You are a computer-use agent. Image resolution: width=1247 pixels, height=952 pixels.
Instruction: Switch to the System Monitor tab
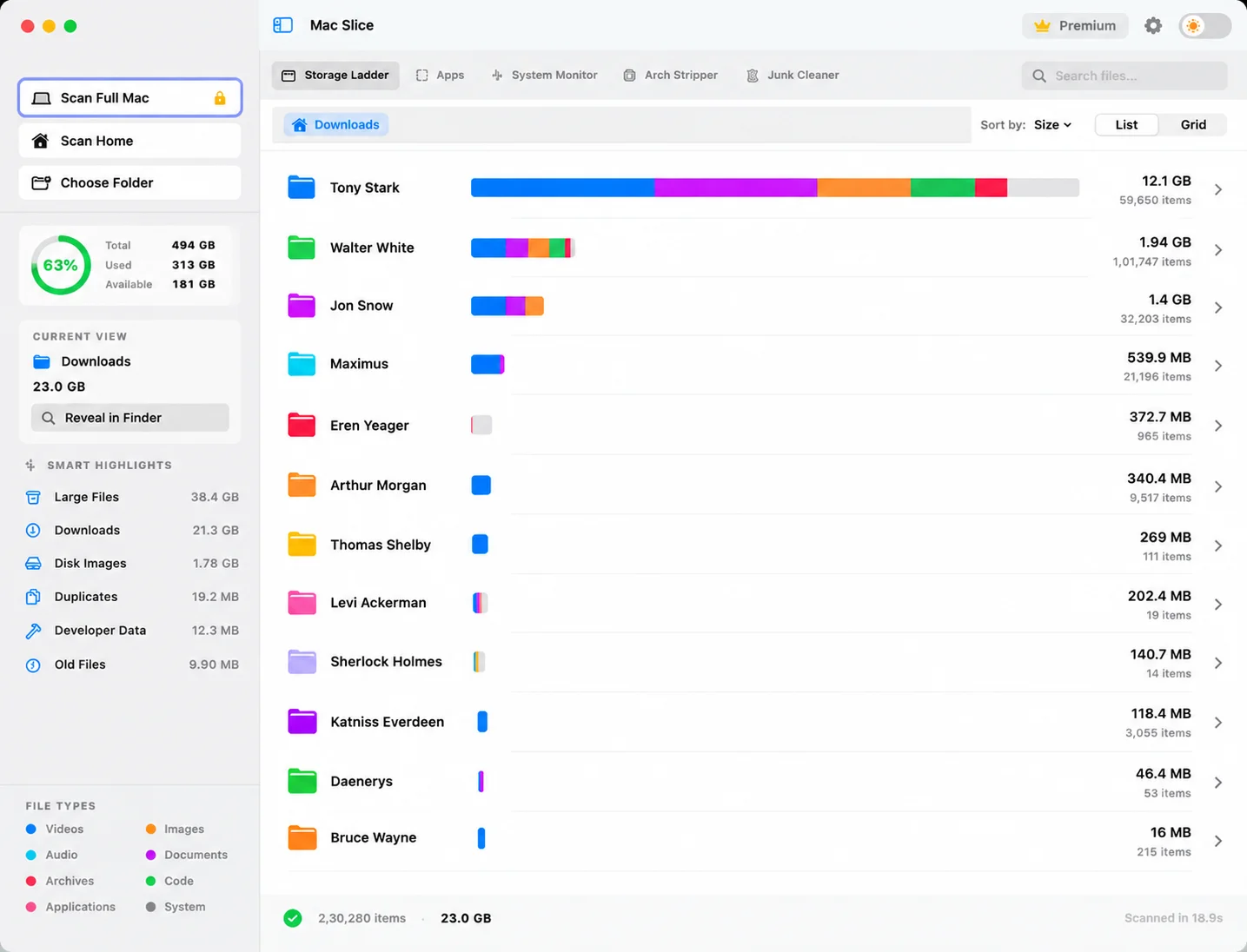click(545, 76)
